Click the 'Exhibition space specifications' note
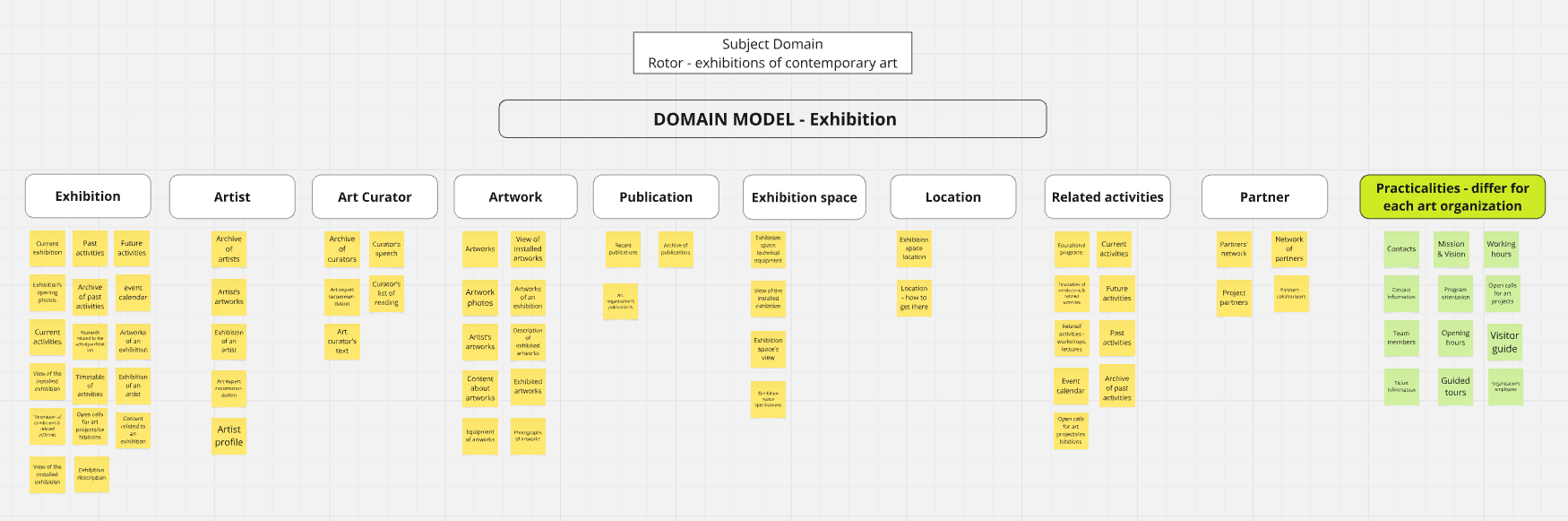Screen dimensions: 1568x521 click(768, 399)
